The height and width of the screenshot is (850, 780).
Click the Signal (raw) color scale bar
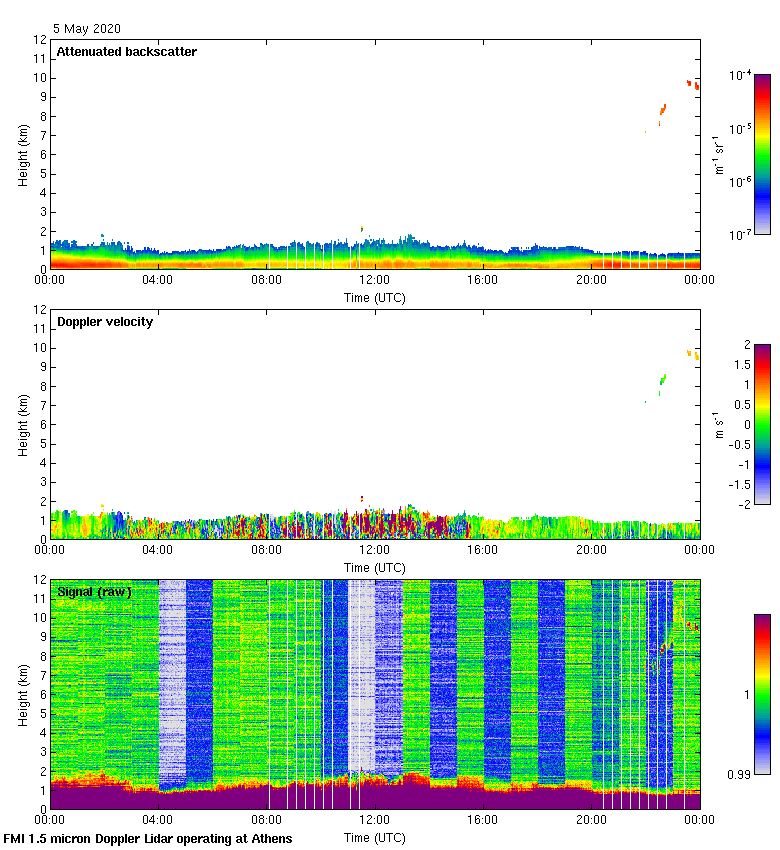pos(762,693)
